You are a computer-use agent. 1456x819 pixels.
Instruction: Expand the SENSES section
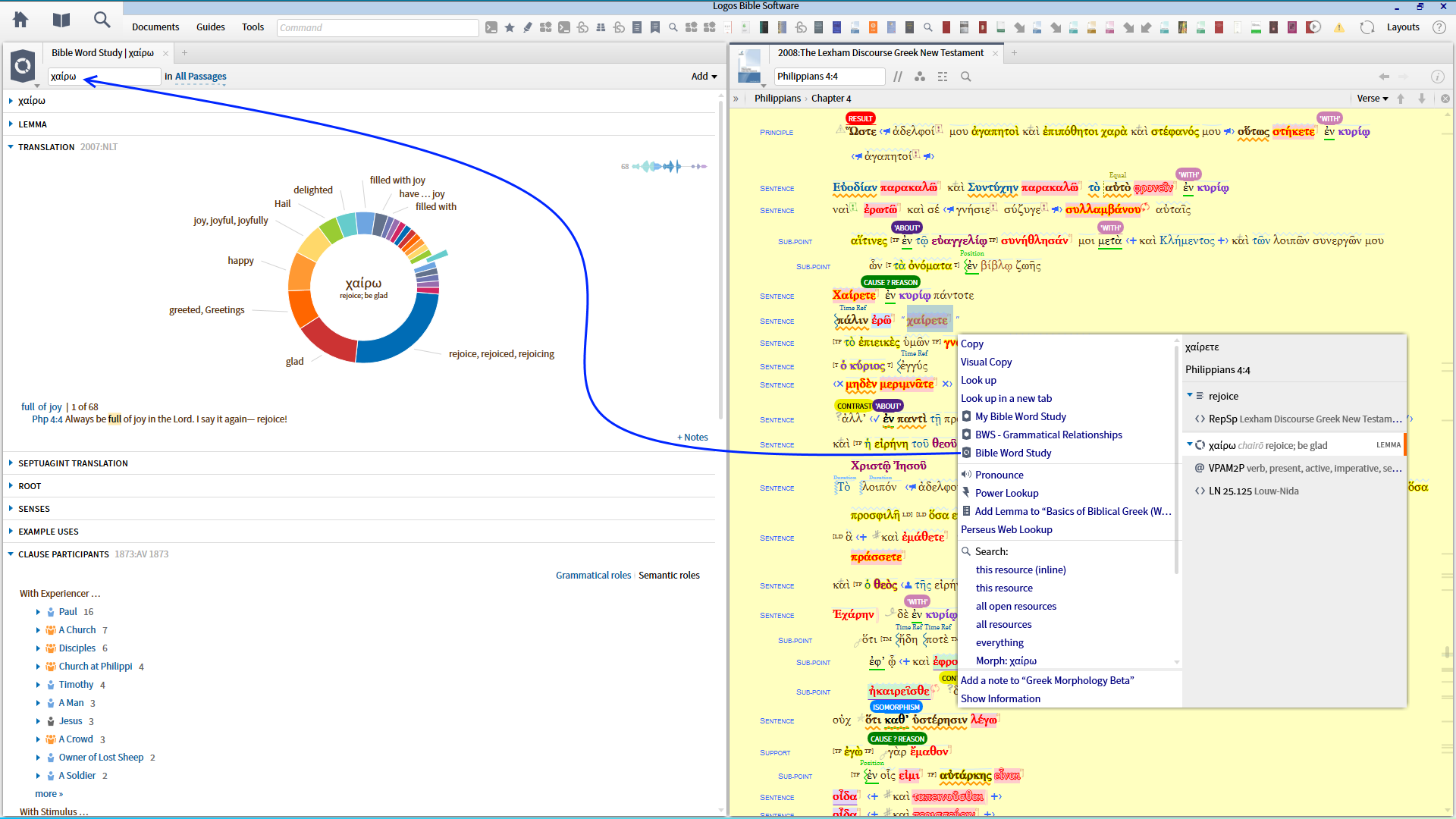[x=11, y=509]
